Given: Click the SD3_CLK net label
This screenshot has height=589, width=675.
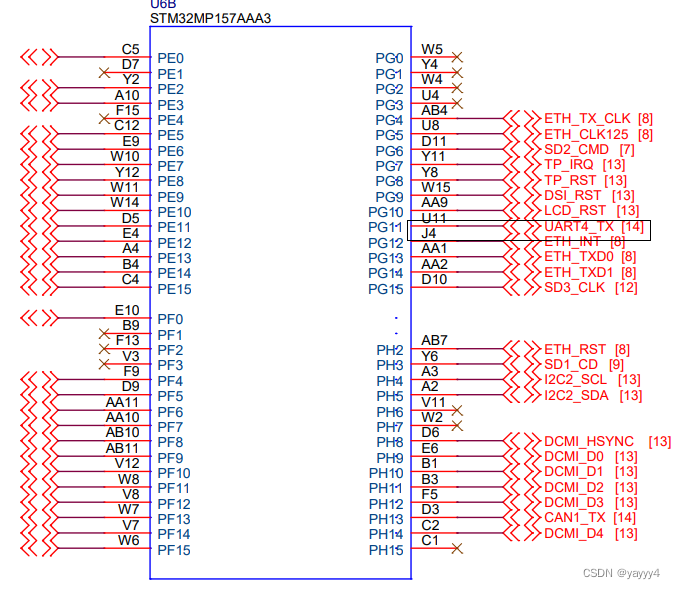Looking at the screenshot, I should [x=575, y=287].
